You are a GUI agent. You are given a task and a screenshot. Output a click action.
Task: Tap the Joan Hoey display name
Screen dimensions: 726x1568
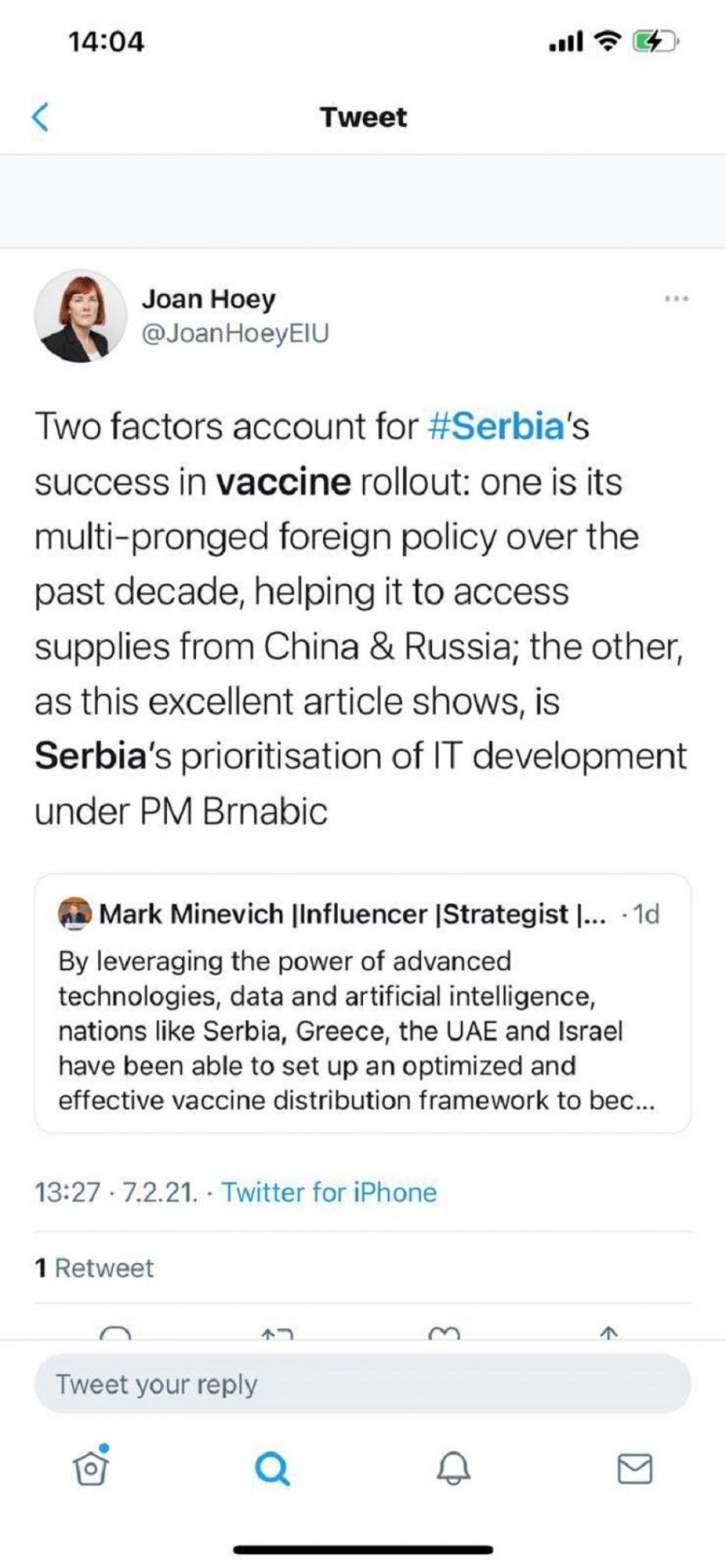click(x=208, y=299)
